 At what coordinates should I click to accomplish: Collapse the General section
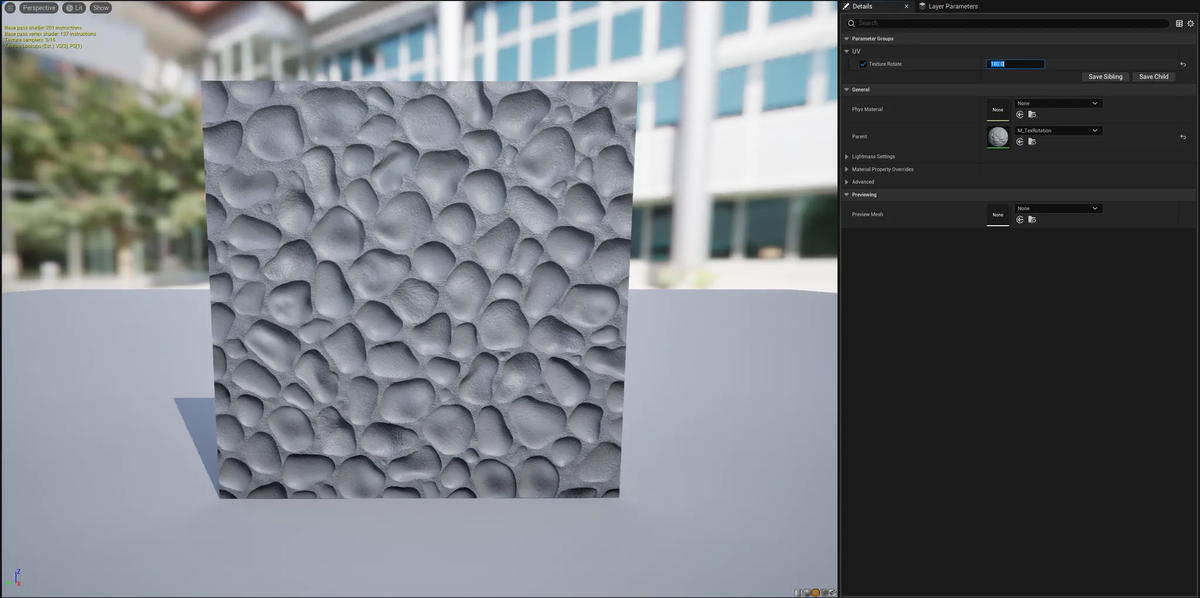pos(846,90)
